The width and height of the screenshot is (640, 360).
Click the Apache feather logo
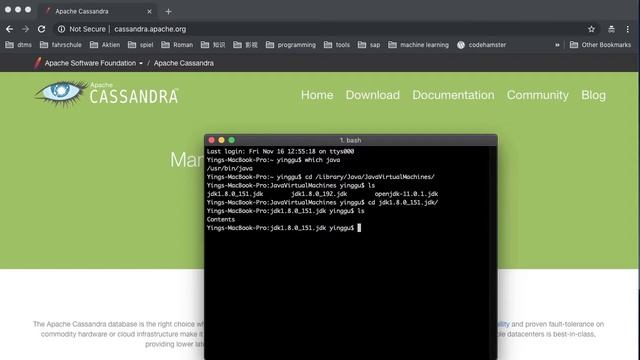(38, 63)
